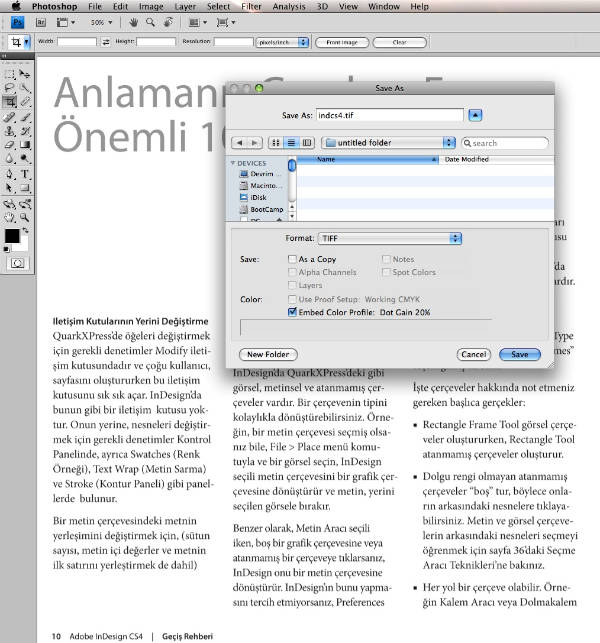Select the Dodge tool
The width and height of the screenshot is (600, 643).
click(x=25, y=159)
